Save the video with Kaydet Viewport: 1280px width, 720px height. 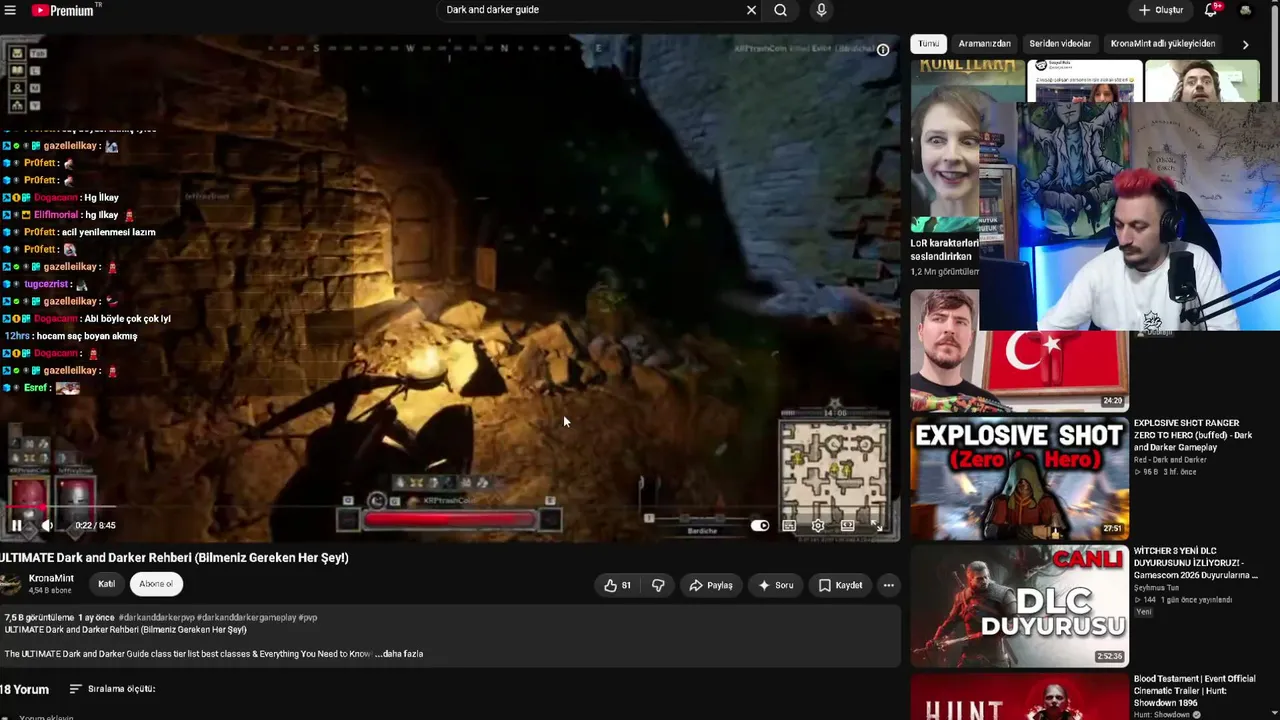pos(840,585)
